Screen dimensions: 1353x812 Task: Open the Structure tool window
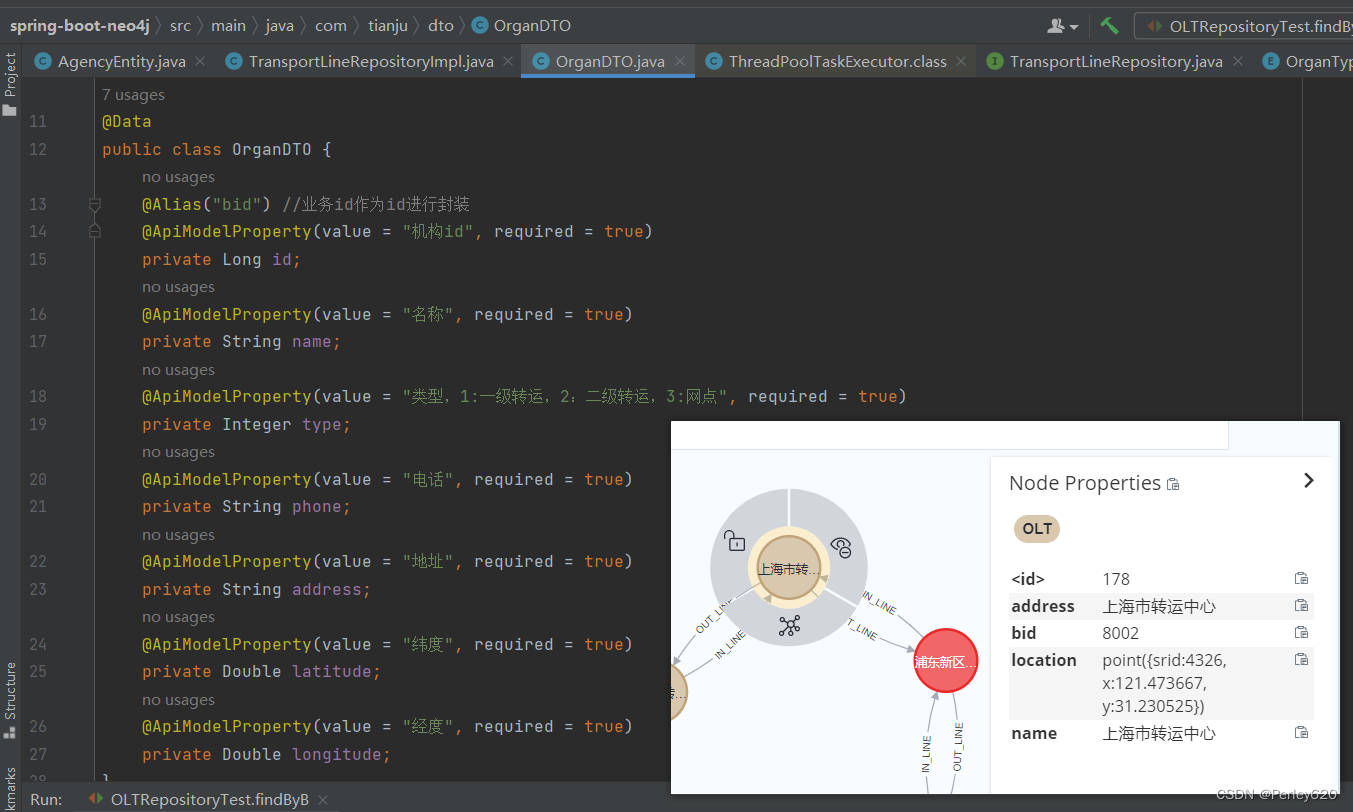10,700
